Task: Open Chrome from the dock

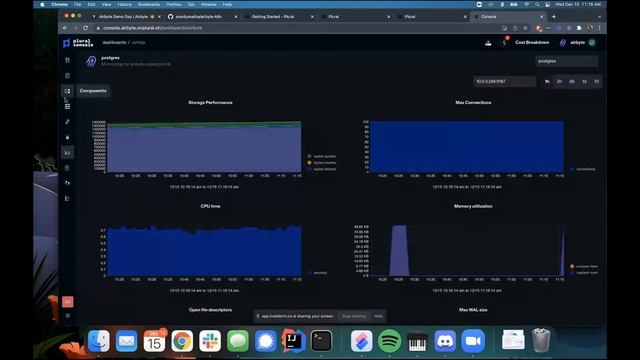Action: 182,341
